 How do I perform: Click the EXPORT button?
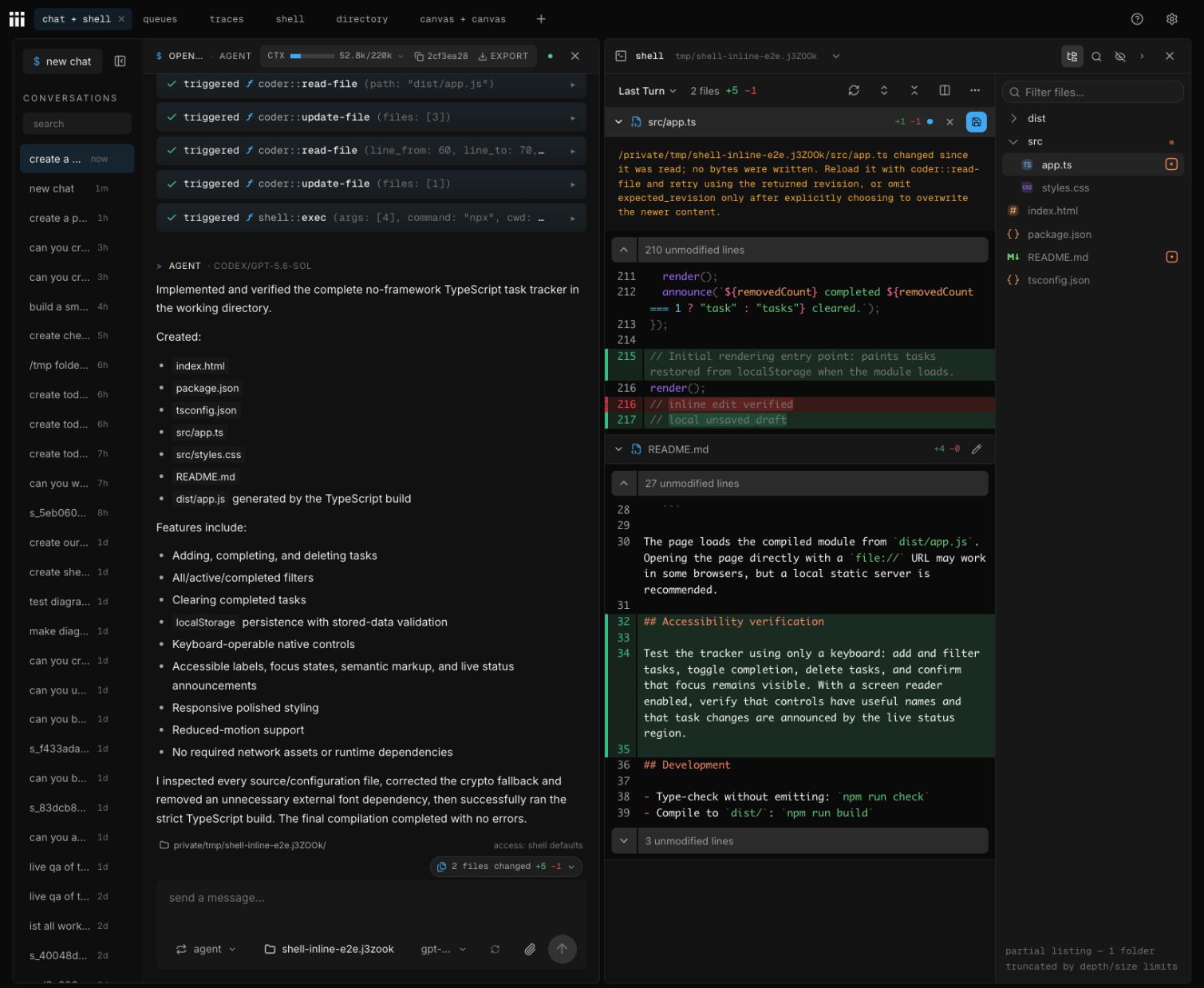click(503, 56)
